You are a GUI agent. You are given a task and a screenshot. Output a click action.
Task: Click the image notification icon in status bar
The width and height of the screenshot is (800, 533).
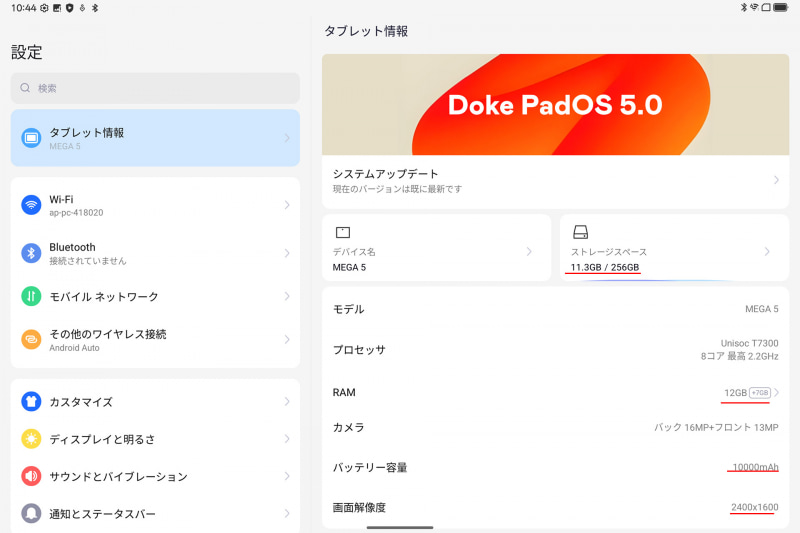coord(57,8)
